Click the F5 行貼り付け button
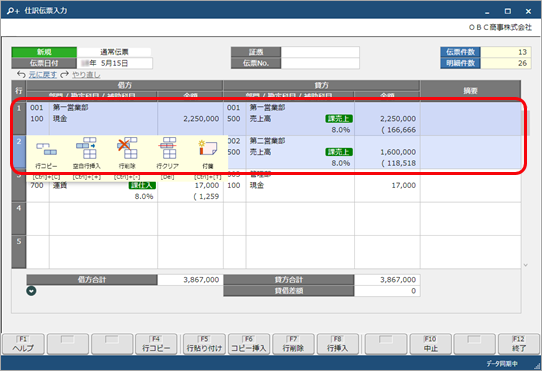Viewport: 542px width, 371px height. [x=204, y=344]
